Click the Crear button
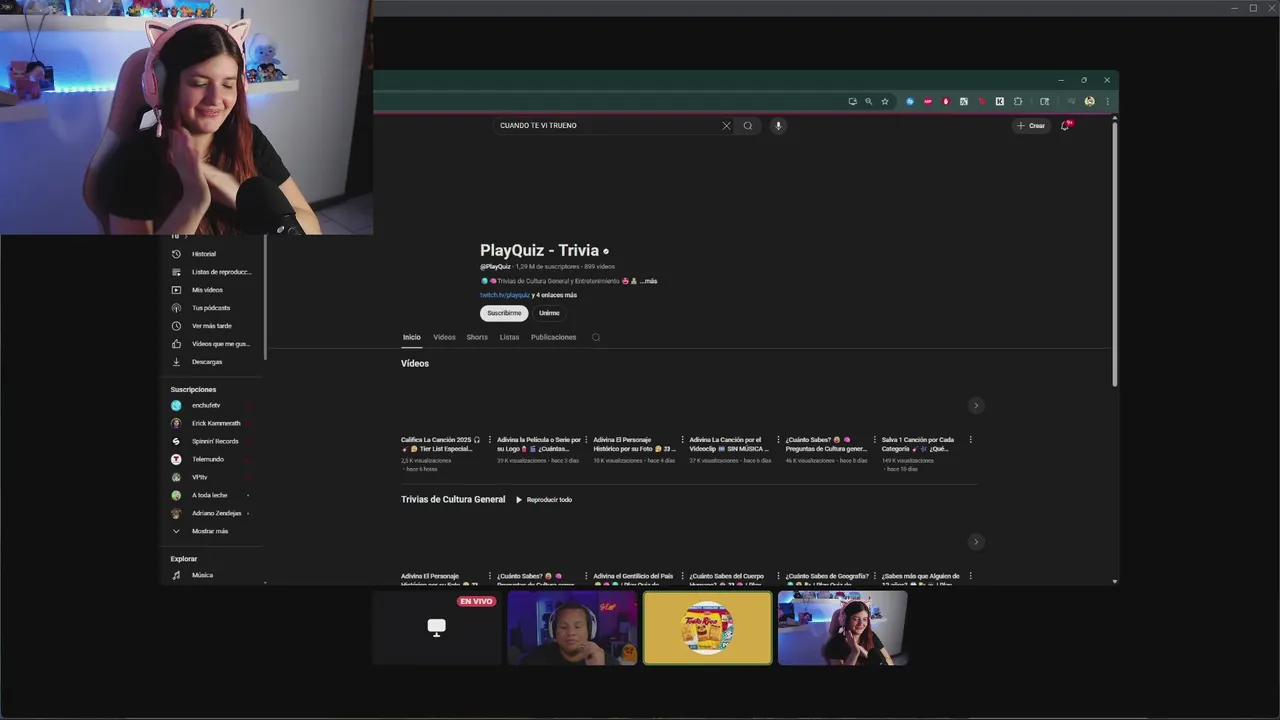The height and width of the screenshot is (720, 1280). pos(1031,126)
